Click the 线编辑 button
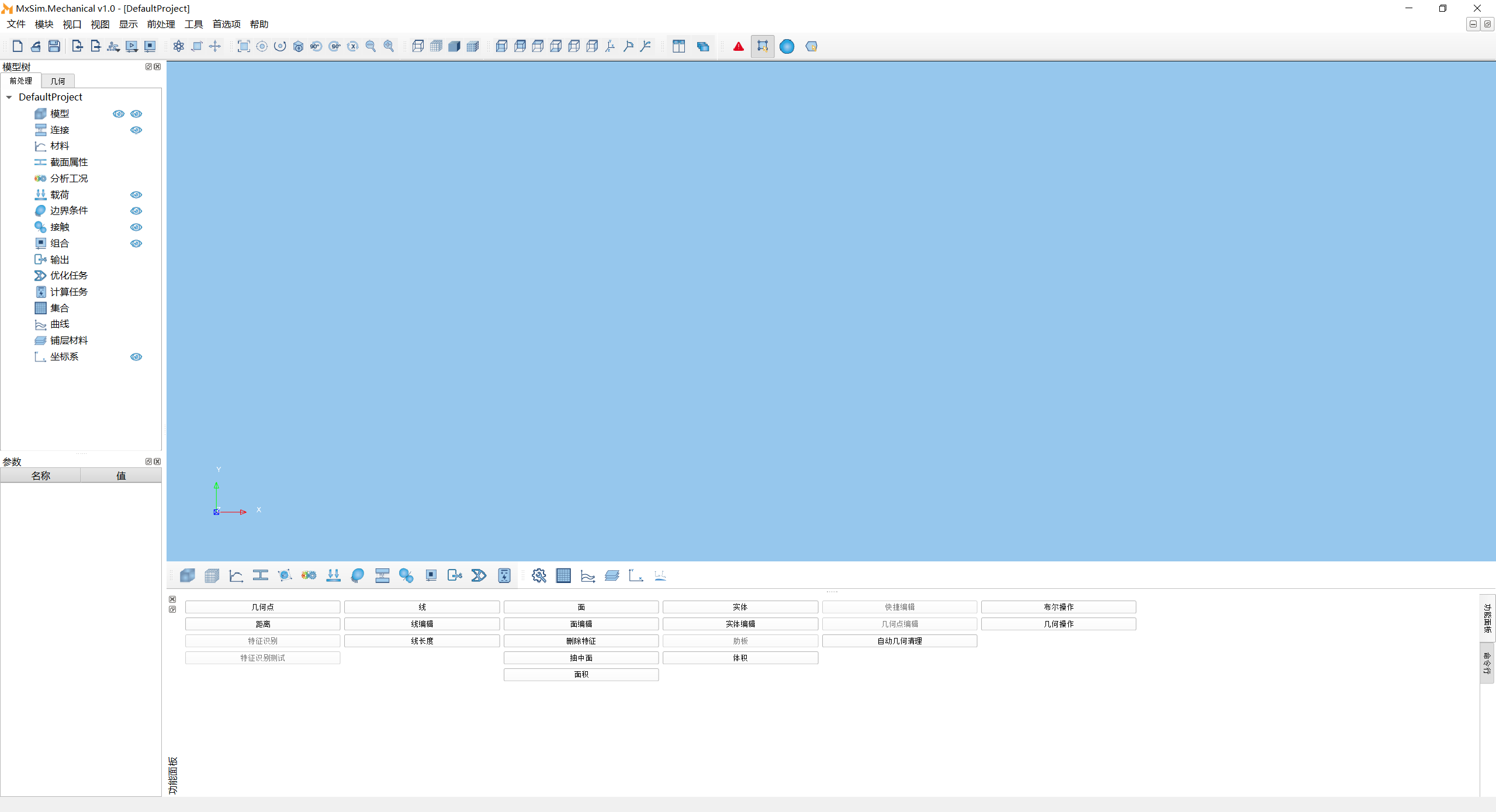This screenshot has width=1496, height=812. pos(422,624)
